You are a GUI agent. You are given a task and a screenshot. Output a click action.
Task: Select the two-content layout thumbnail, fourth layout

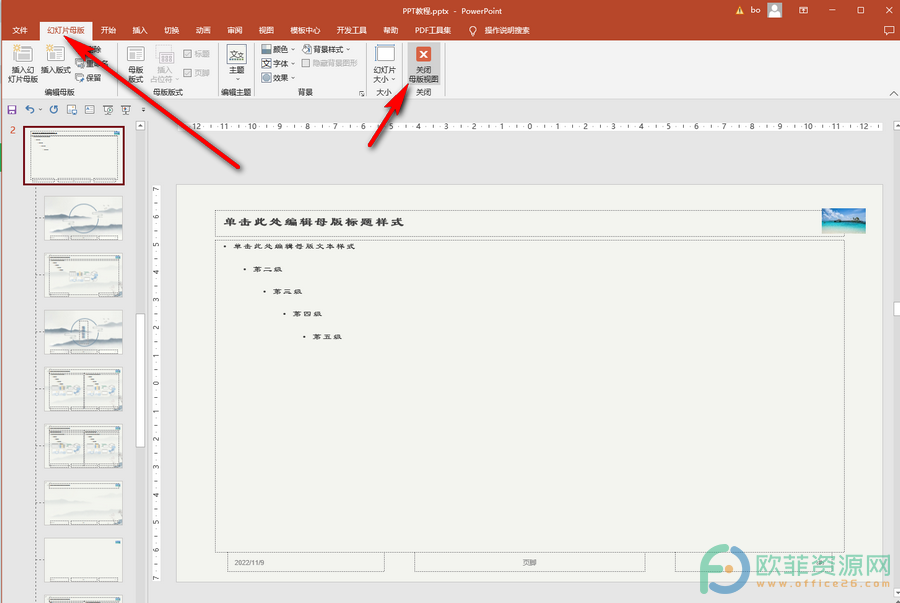83,390
